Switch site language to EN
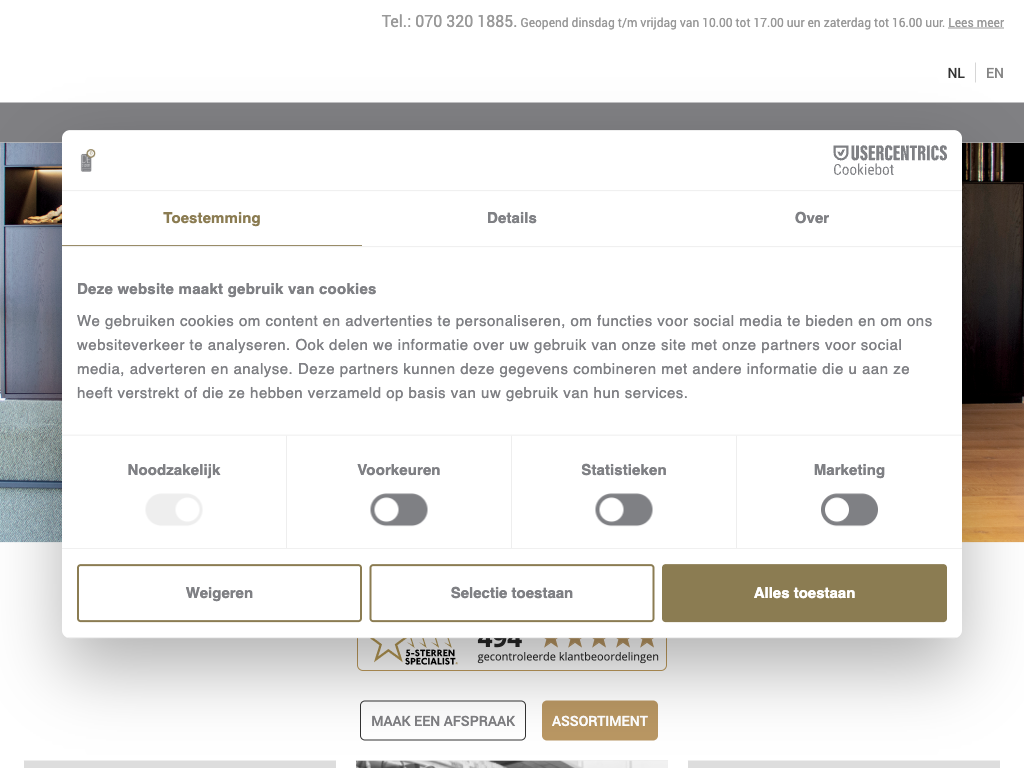Image resolution: width=1024 pixels, height=768 pixels. pos(994,73)
